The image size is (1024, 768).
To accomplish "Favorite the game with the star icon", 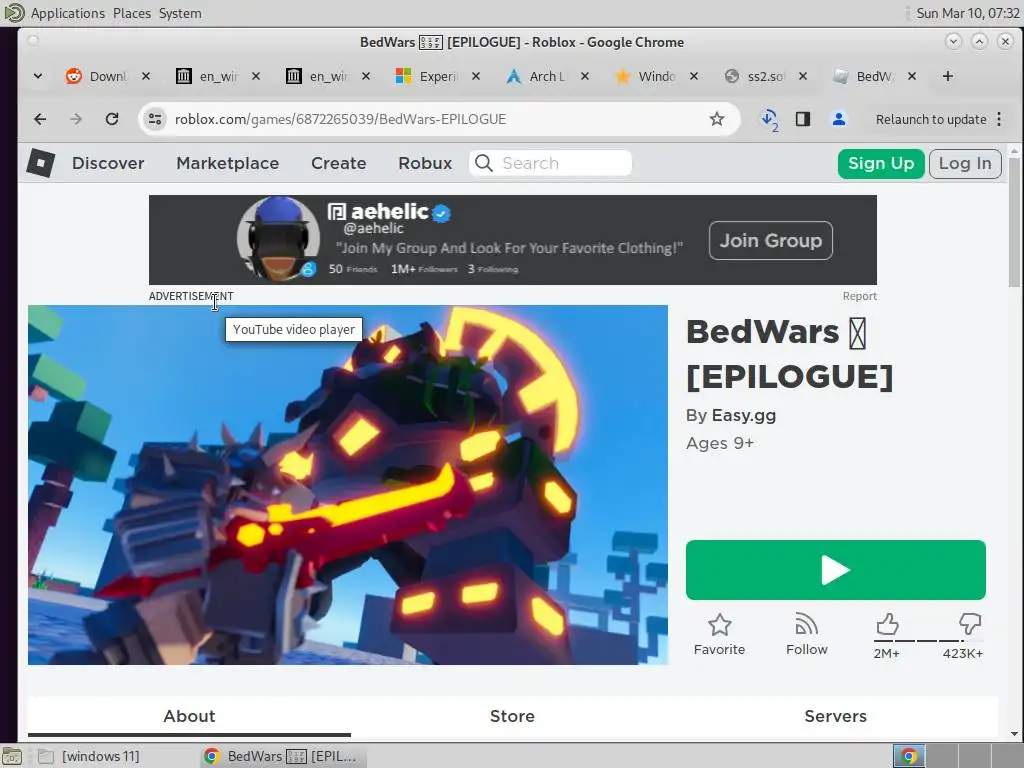I will (x=719, y=625).
